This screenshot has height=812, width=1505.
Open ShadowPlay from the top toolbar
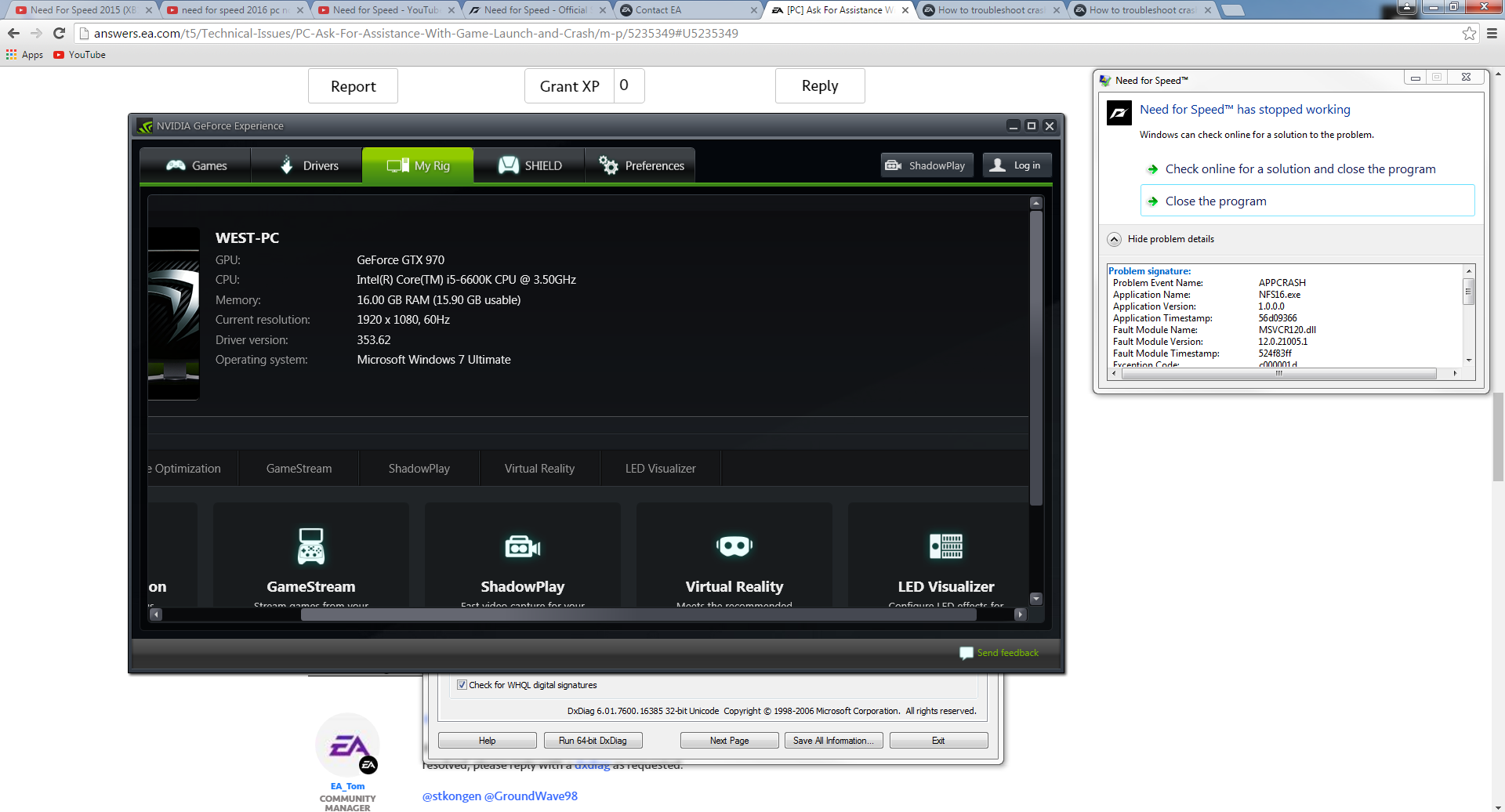(x=927, y=165)
